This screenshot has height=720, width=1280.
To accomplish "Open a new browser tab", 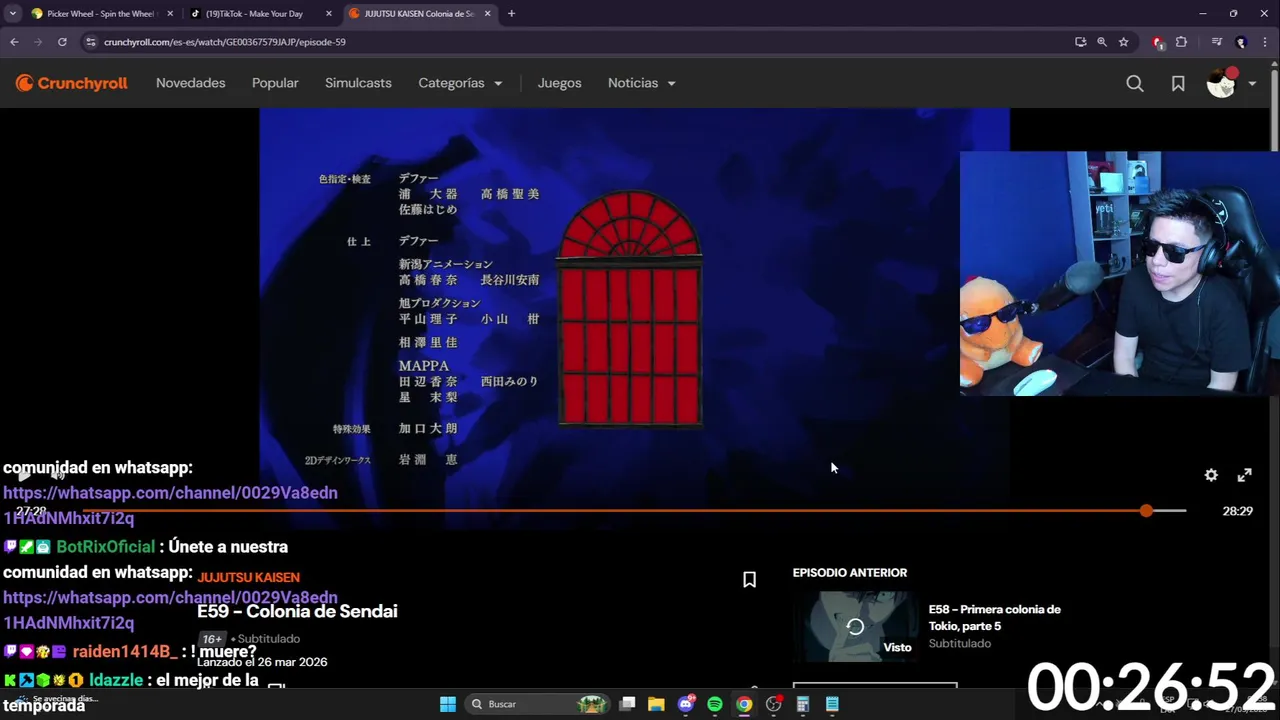I will click(511, 14).
